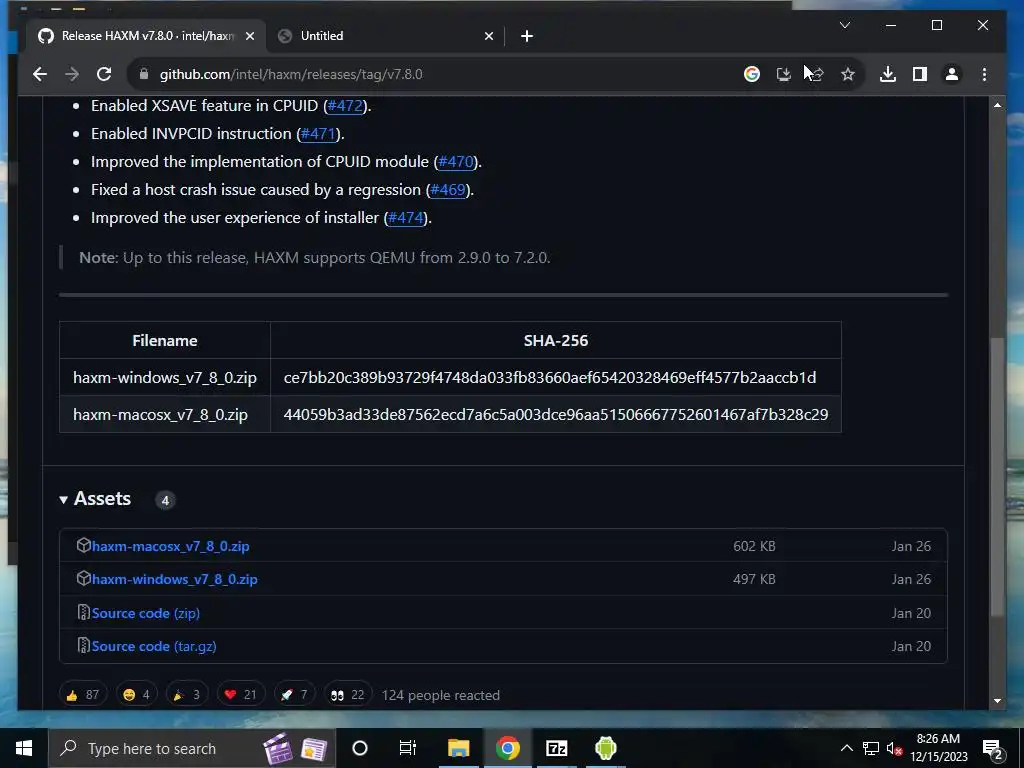Open Chrome downloads from the toolbar
Screen dimensions: 1024x768
pyautogui.click(x=888, y=74)
